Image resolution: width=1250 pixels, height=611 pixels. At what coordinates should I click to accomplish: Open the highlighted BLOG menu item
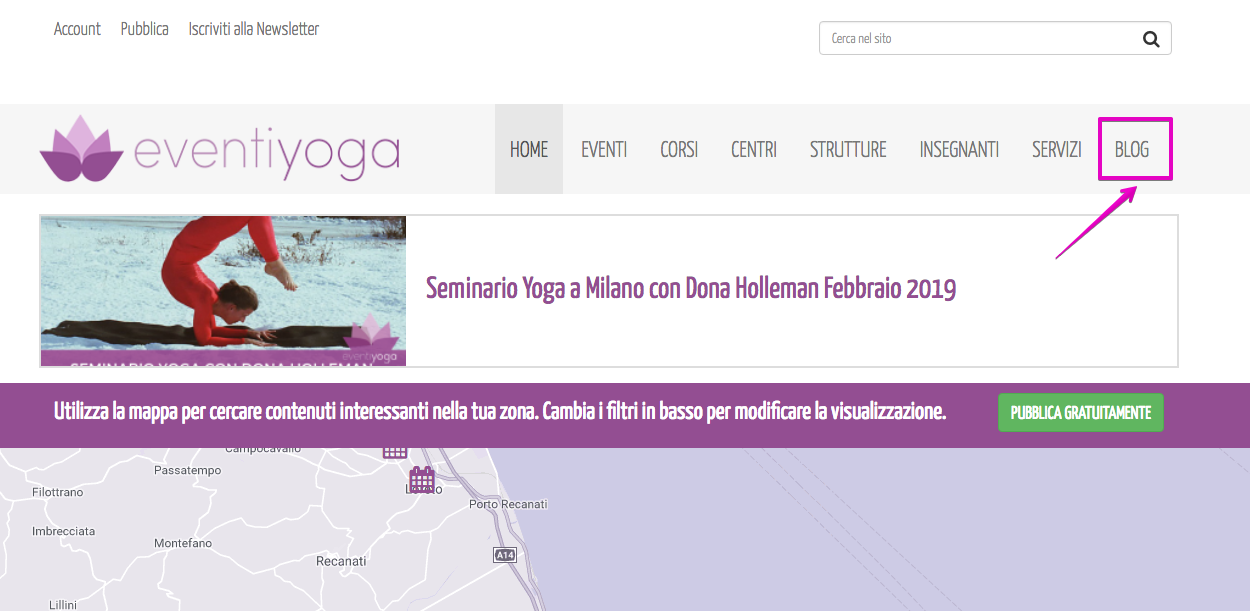[1132, 150]
